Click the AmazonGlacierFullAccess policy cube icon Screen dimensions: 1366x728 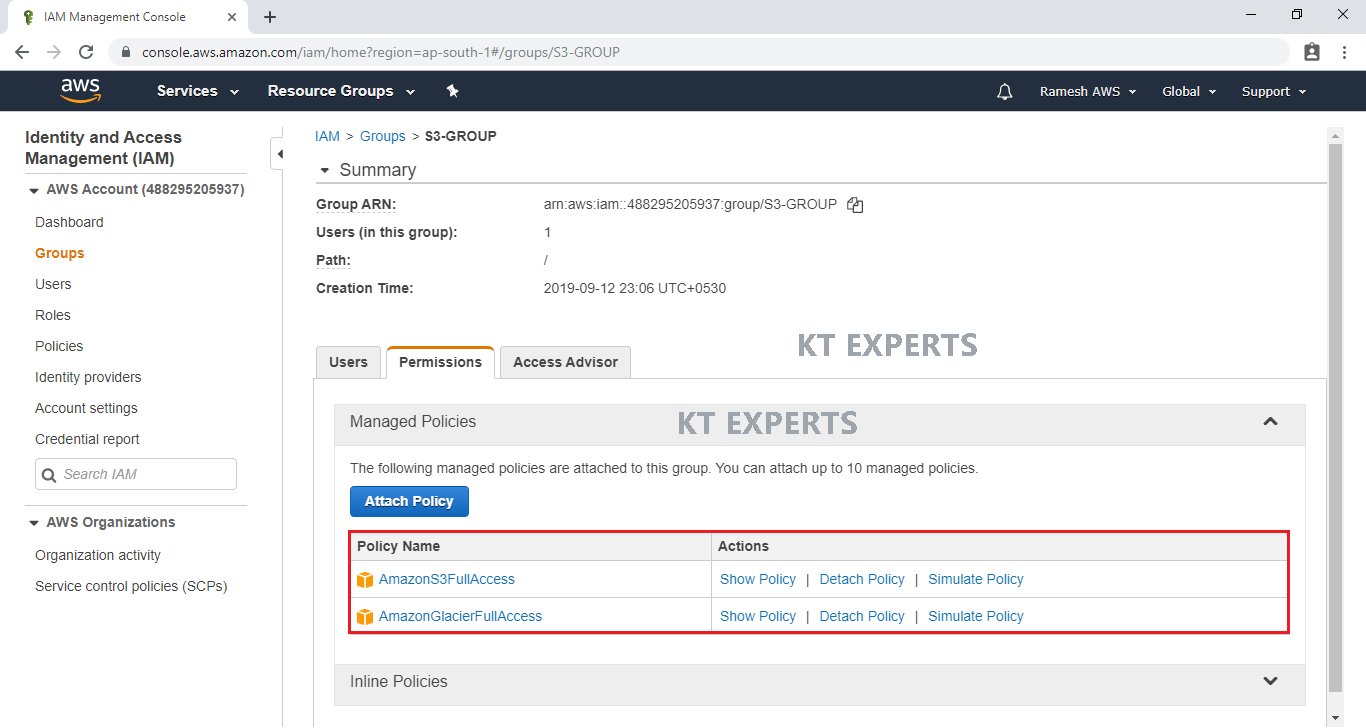[x=365, y=617]
